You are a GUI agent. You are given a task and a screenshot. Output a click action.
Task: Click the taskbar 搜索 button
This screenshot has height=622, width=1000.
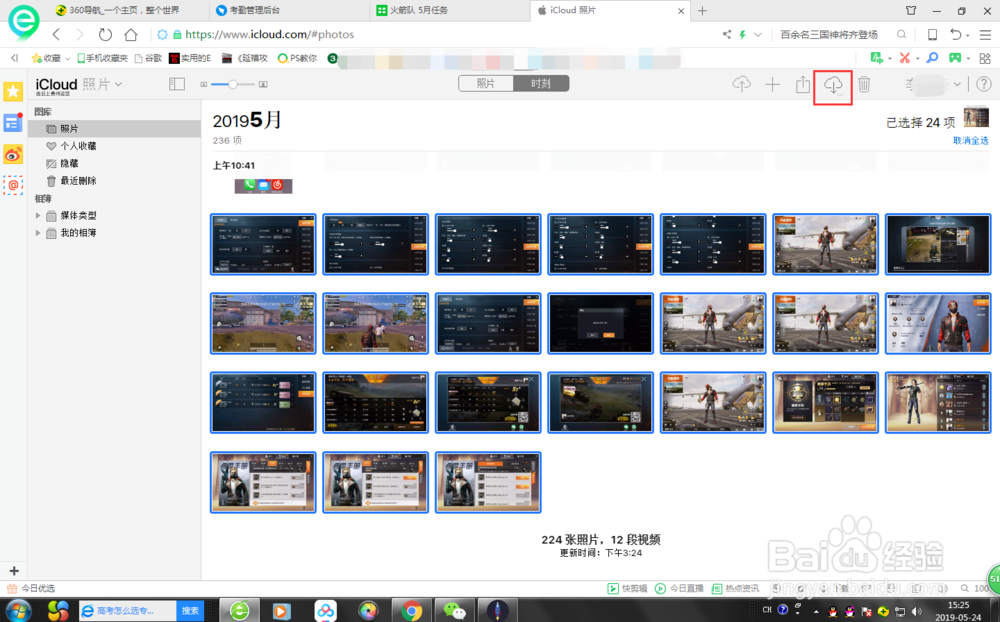pyautogui.click(x=190, y=611)
